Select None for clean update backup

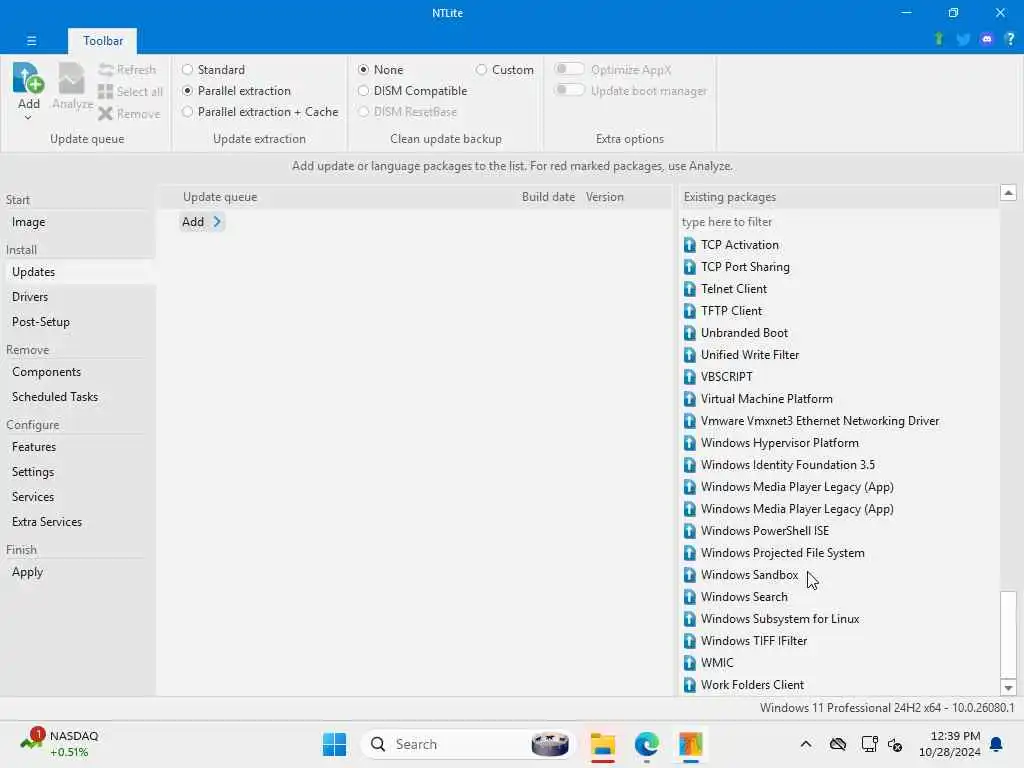(x=363, y=69)
